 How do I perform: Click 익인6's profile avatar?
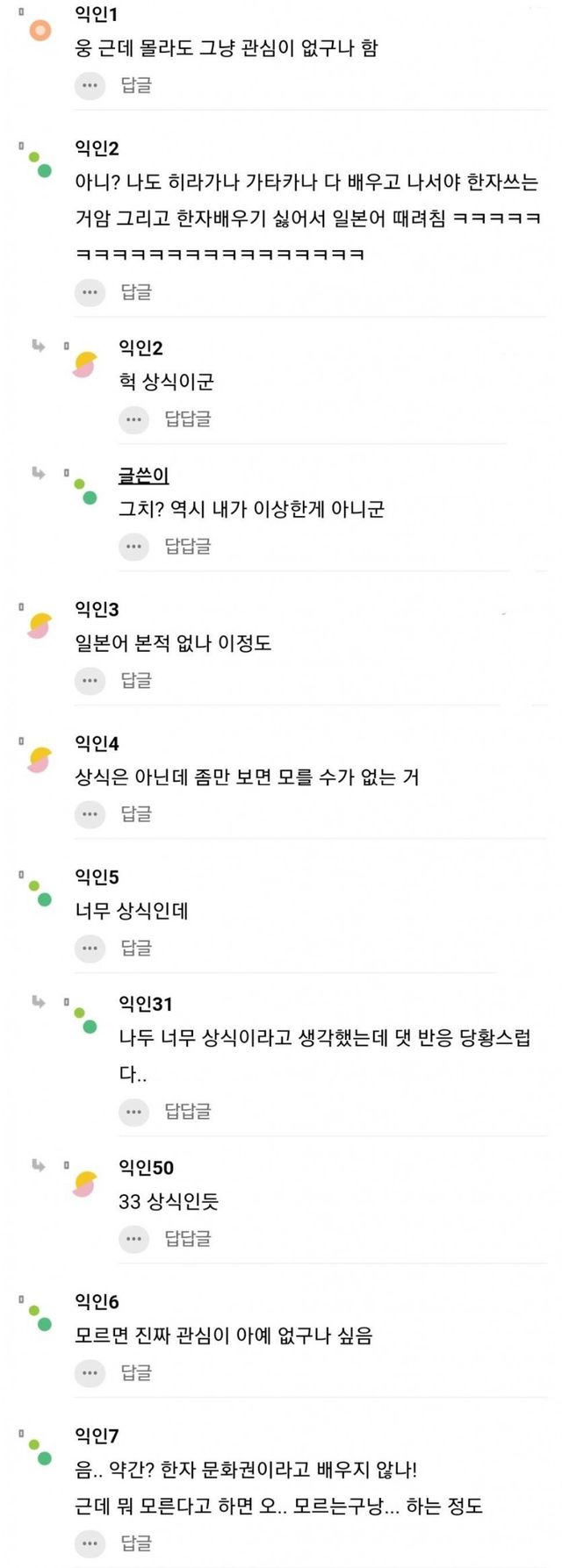pyautogui.click(x=40, y=1318)
